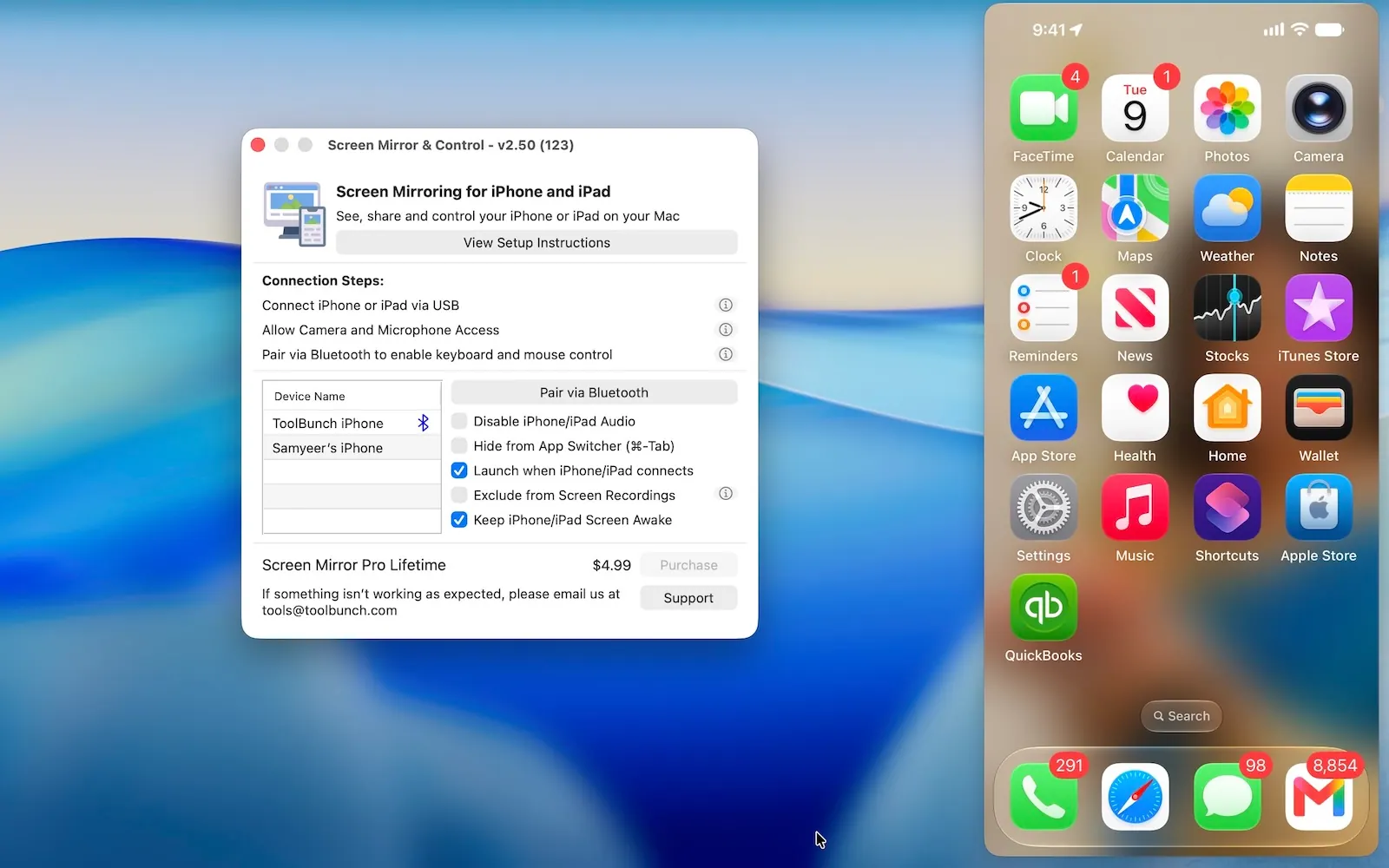The image size is (1389, 868).
Task: Open the App Store icon
Action: [x=1043, y=408]
